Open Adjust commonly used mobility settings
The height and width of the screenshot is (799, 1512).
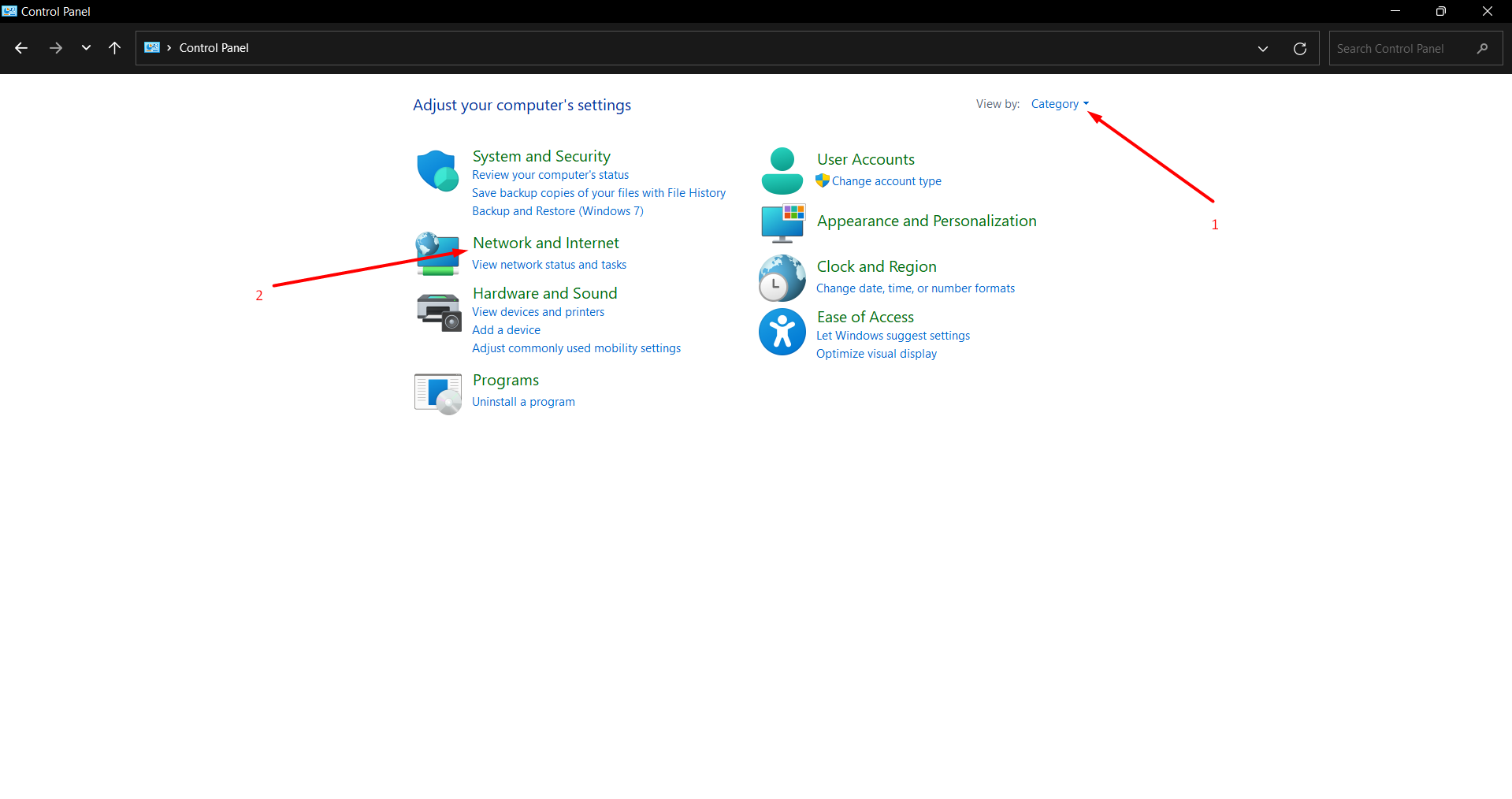pyautogui.click(x=577, y=348)
